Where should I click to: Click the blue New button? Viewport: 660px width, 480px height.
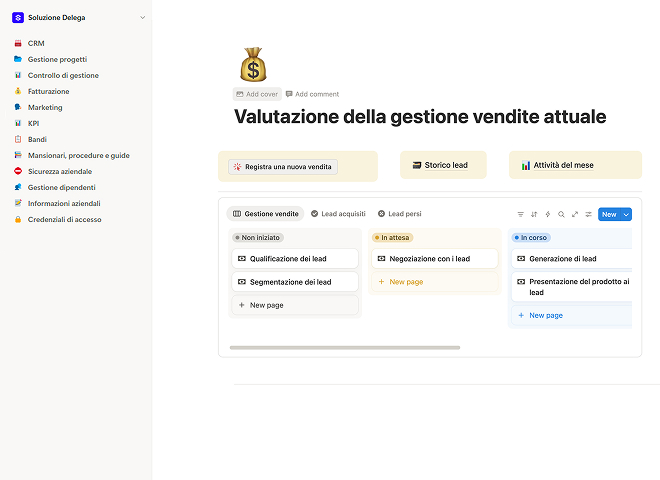[x=609, y=214]
